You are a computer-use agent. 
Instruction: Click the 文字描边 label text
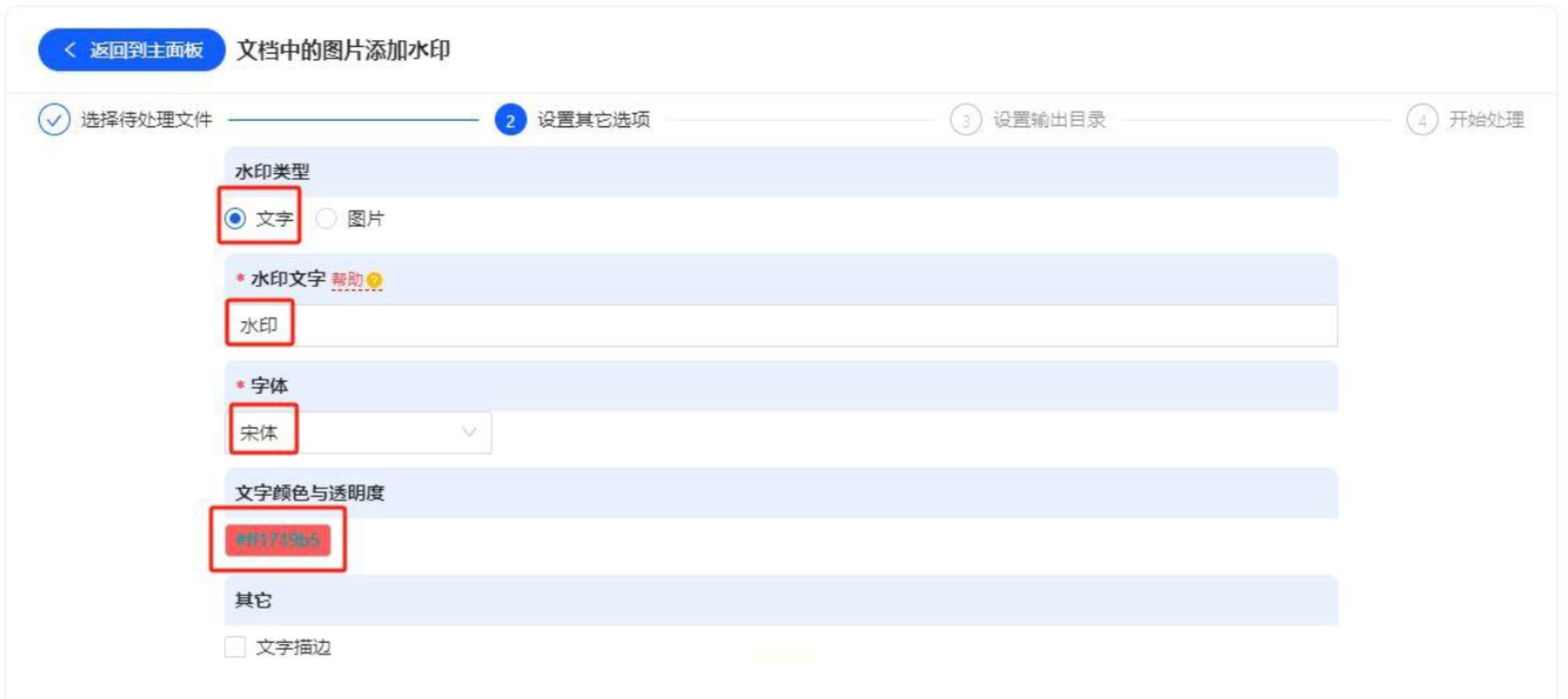[x=293, y=647]
